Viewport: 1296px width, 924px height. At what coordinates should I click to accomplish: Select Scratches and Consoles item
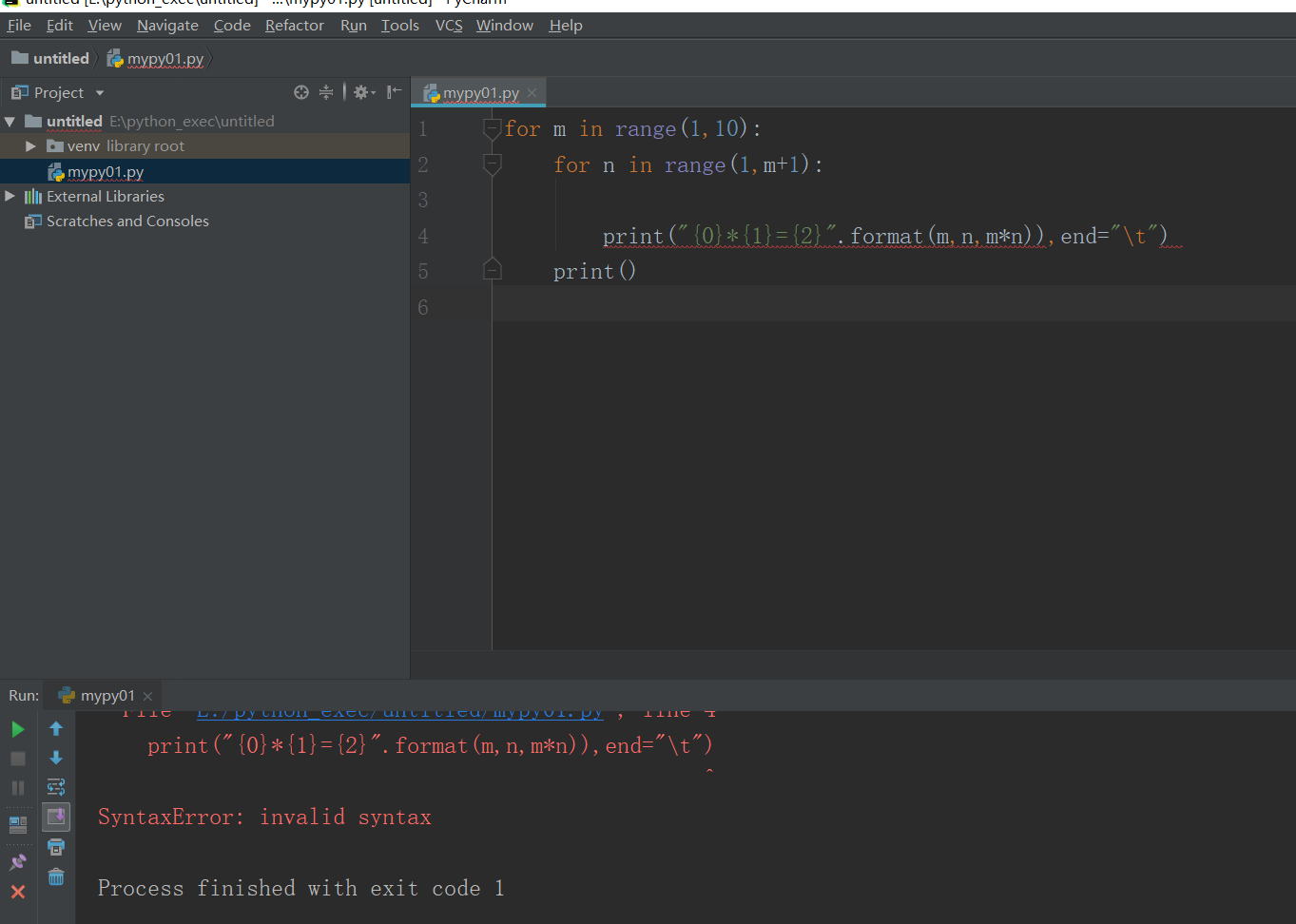click(x=127, y=221)
